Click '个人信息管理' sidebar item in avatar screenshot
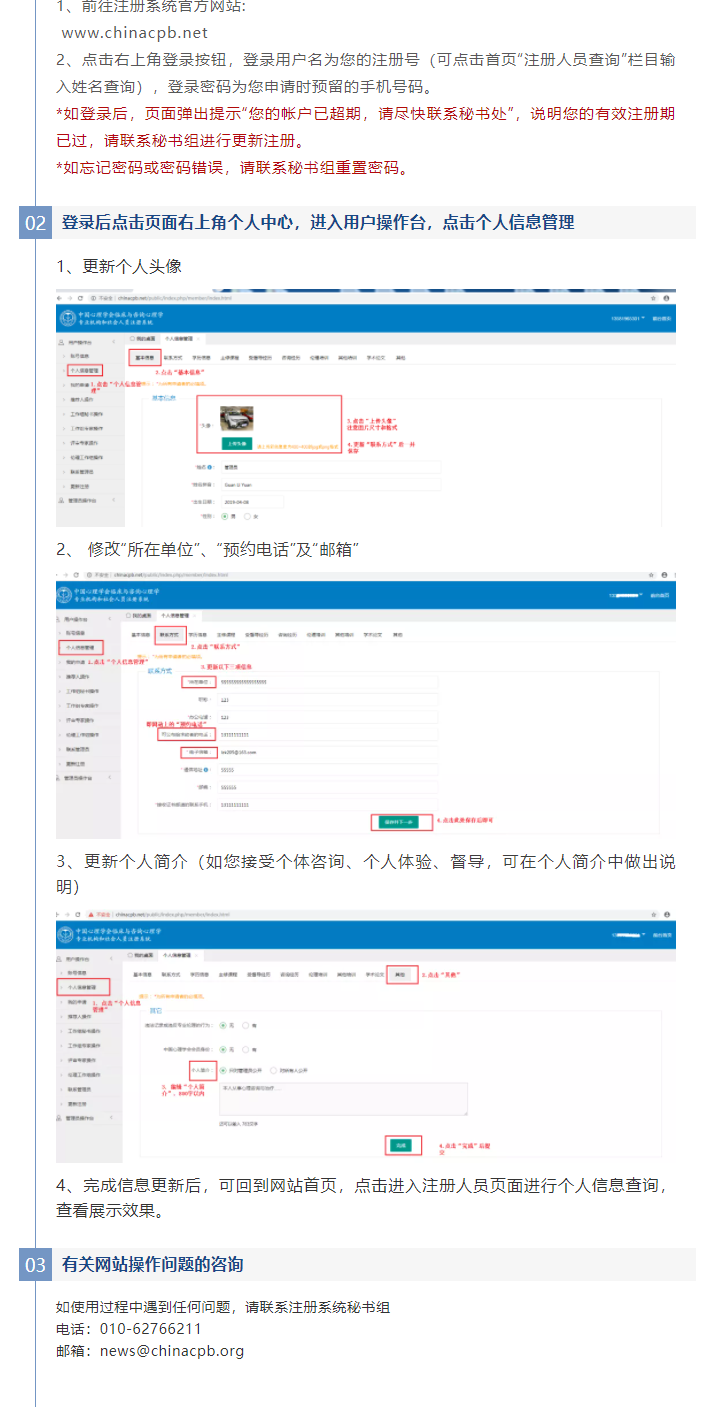 (x=86, y=371)
